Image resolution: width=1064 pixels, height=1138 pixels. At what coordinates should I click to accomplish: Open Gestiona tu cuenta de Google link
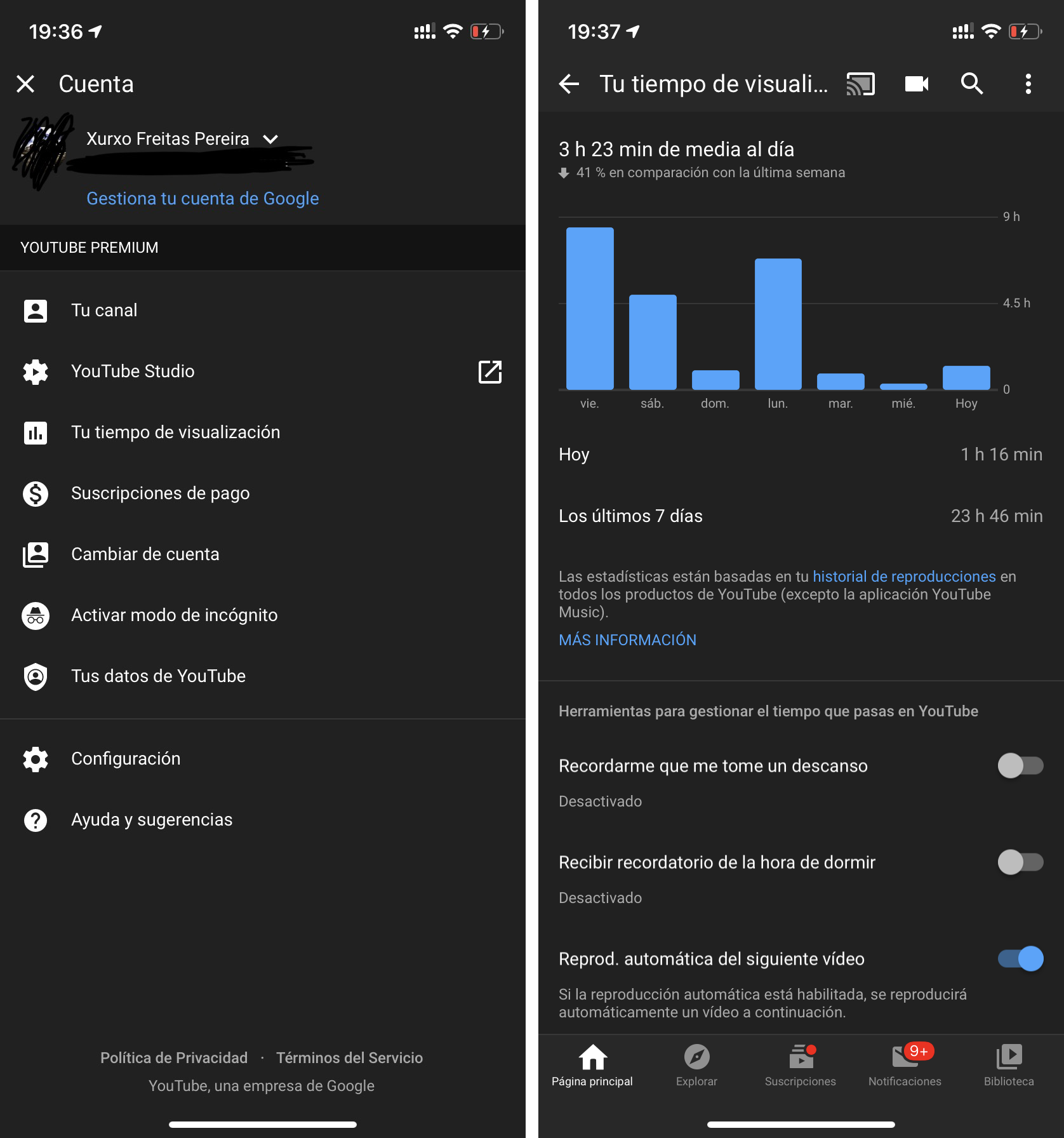pyautogui.click(x=203, y=199)
